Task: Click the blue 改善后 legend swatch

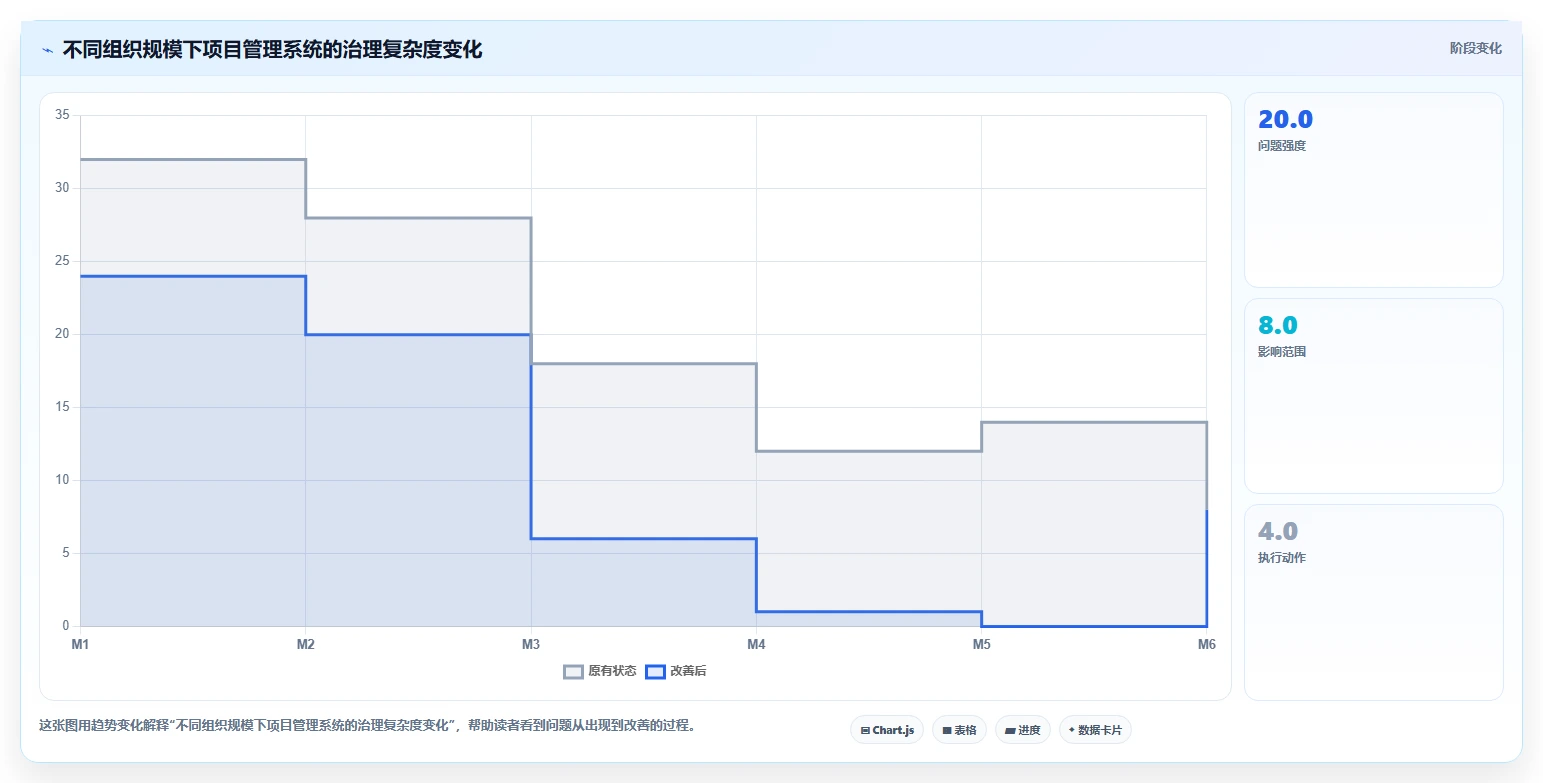Action: point(655,671)
